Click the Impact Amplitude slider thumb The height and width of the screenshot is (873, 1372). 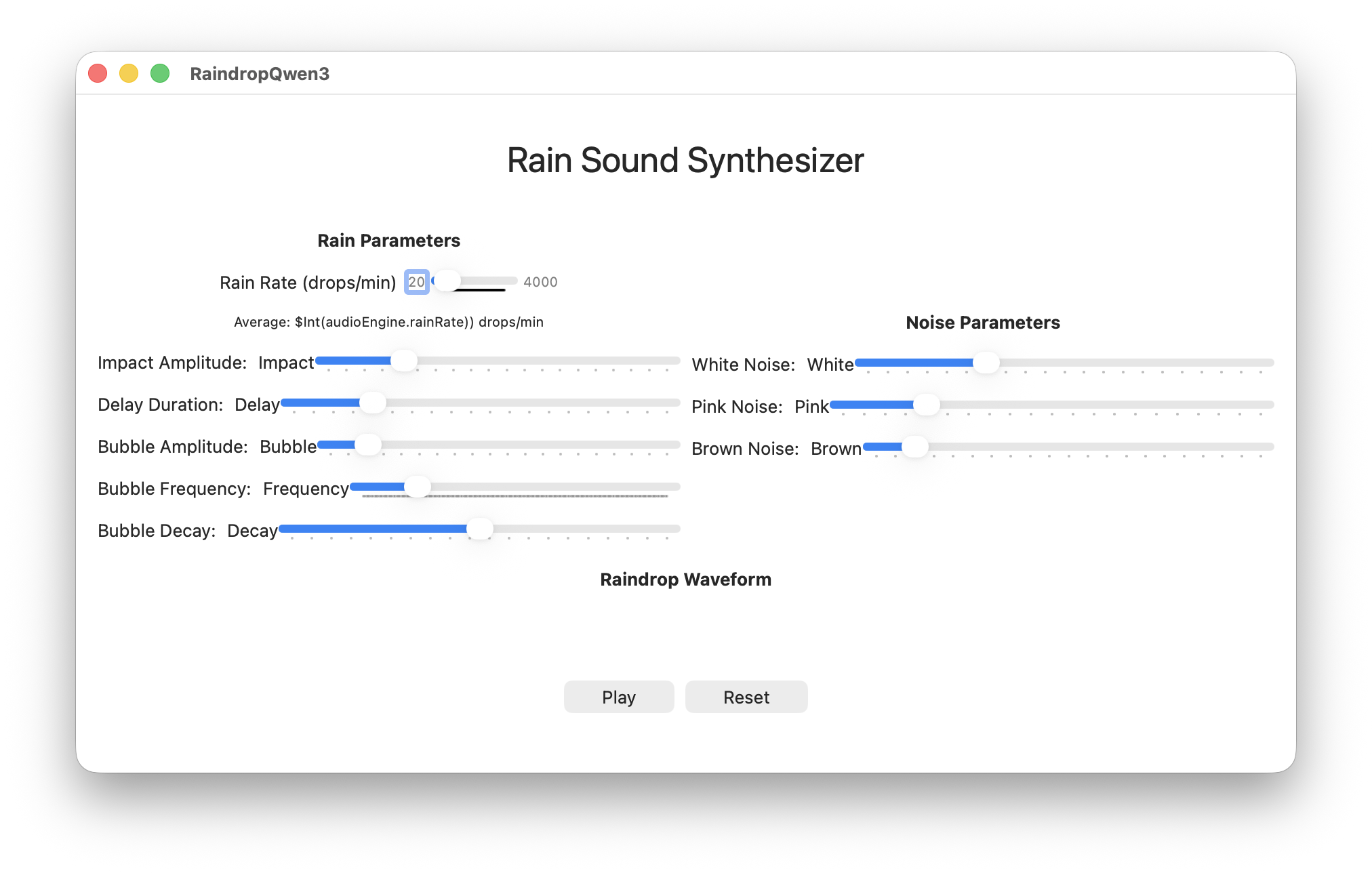coord(403,361)
